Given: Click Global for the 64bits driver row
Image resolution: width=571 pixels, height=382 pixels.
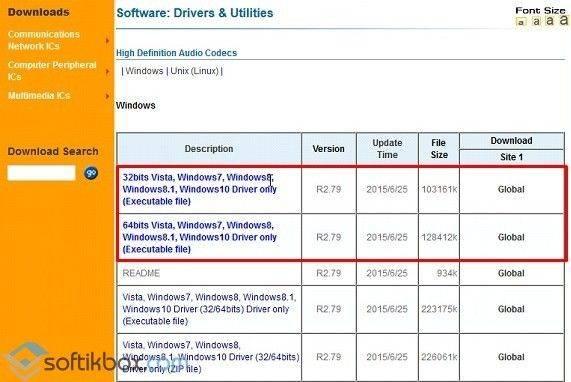Looking at the screenshot, I should [x=511, y=237].
